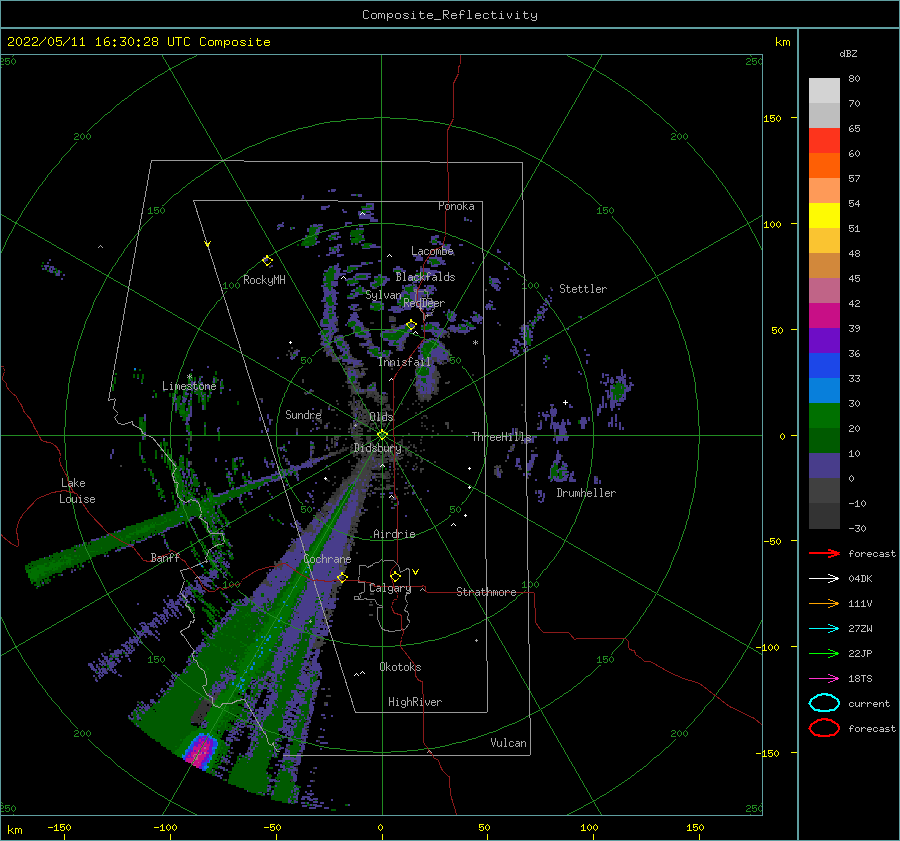This screenshot has width=900, height=841.
Task: Click the Vulcan label
Action: pos(508,743)
